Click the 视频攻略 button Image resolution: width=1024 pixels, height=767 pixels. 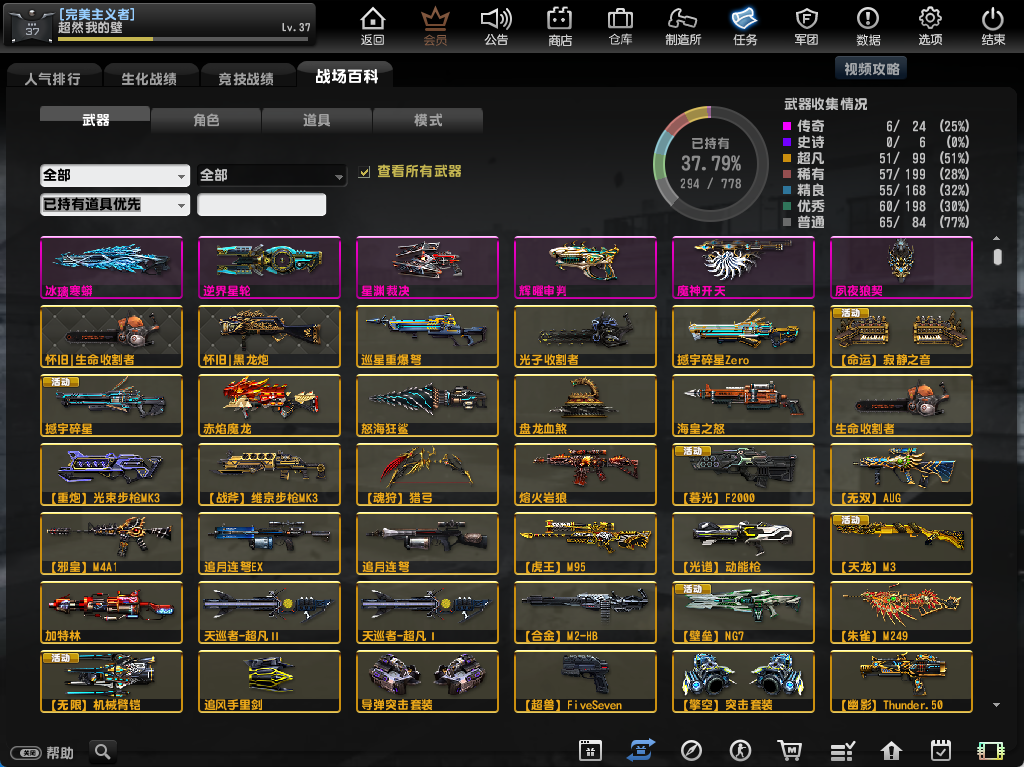(x=871, y=69)
